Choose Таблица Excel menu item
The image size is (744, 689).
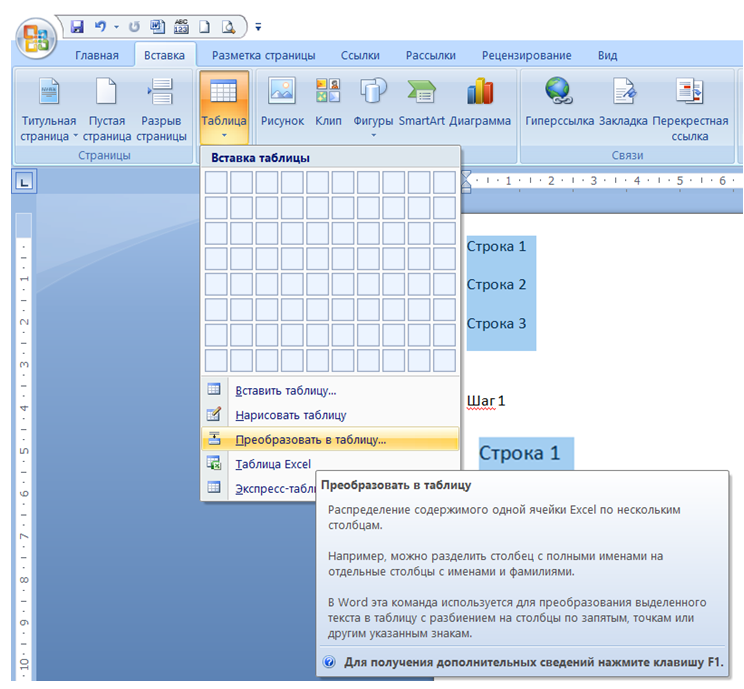[x=330, y=464]
